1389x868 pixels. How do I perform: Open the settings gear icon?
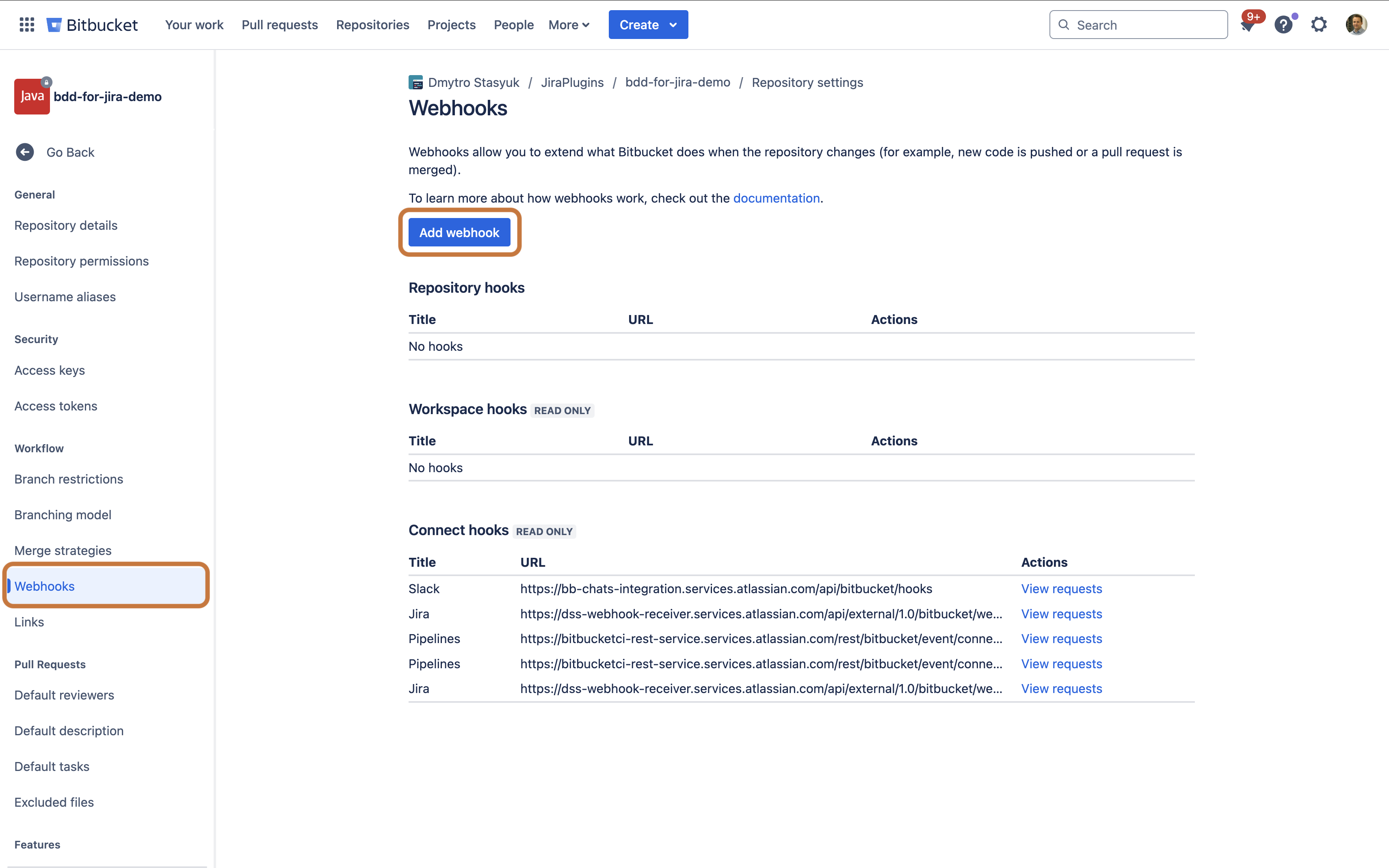[1319, 25]
